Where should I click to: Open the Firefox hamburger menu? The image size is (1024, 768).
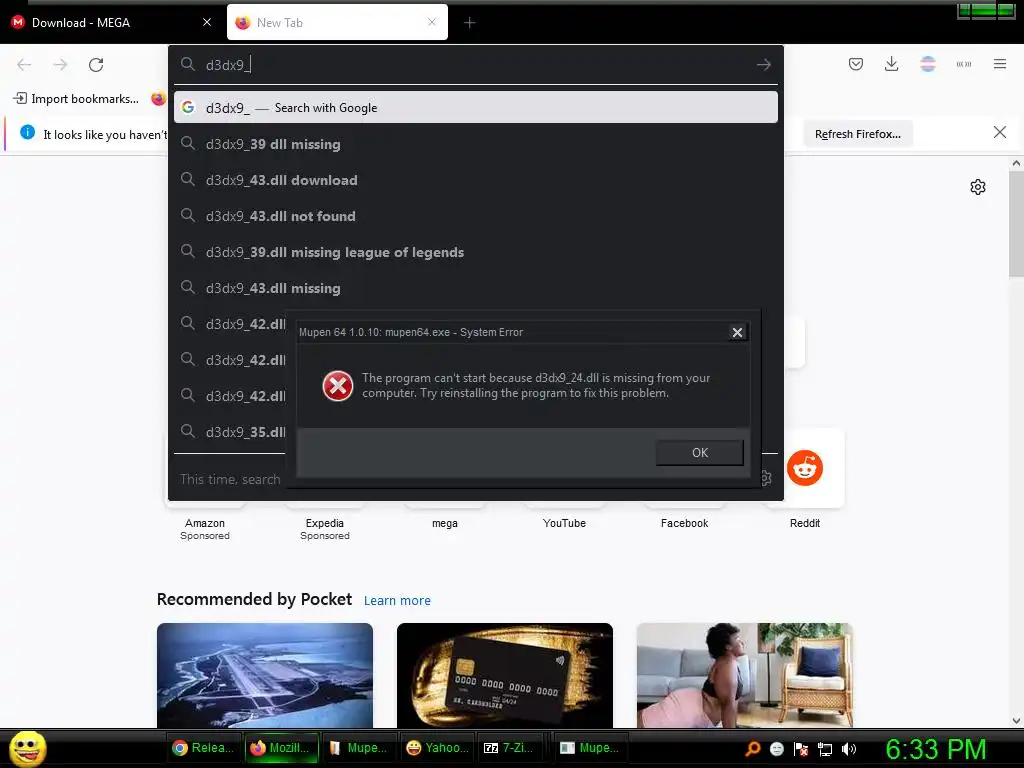click(x=1000, y=64)
